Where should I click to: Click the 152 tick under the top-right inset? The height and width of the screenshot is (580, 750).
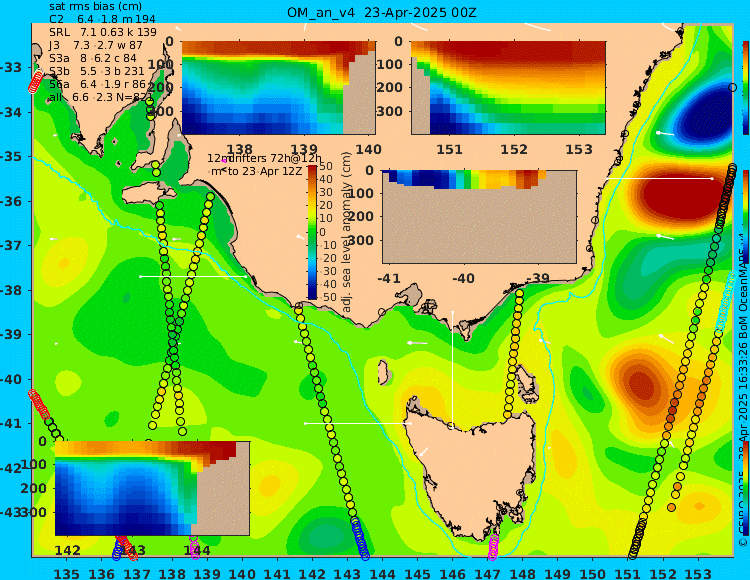coord(514,150)
